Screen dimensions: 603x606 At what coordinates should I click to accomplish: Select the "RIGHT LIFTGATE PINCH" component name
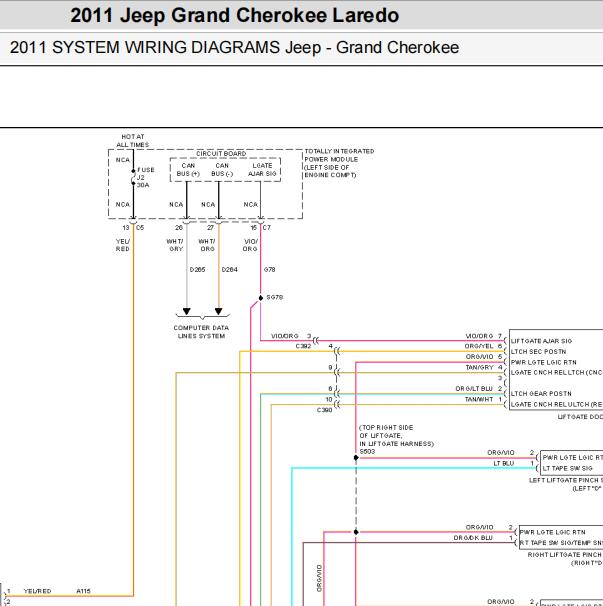(565, 555)
